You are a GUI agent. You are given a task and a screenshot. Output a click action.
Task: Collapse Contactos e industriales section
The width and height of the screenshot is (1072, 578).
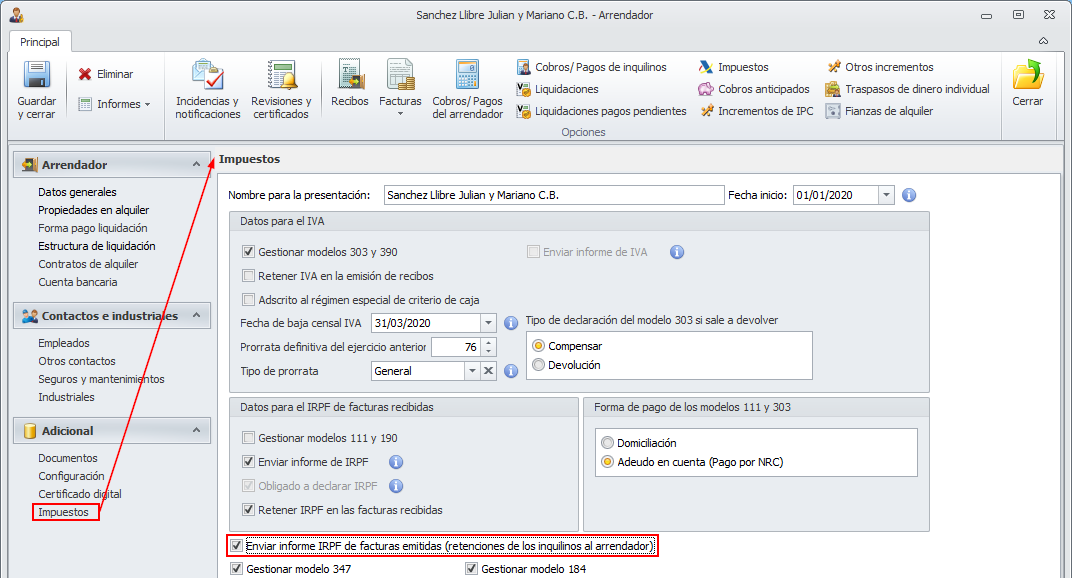tap(196, 315)
